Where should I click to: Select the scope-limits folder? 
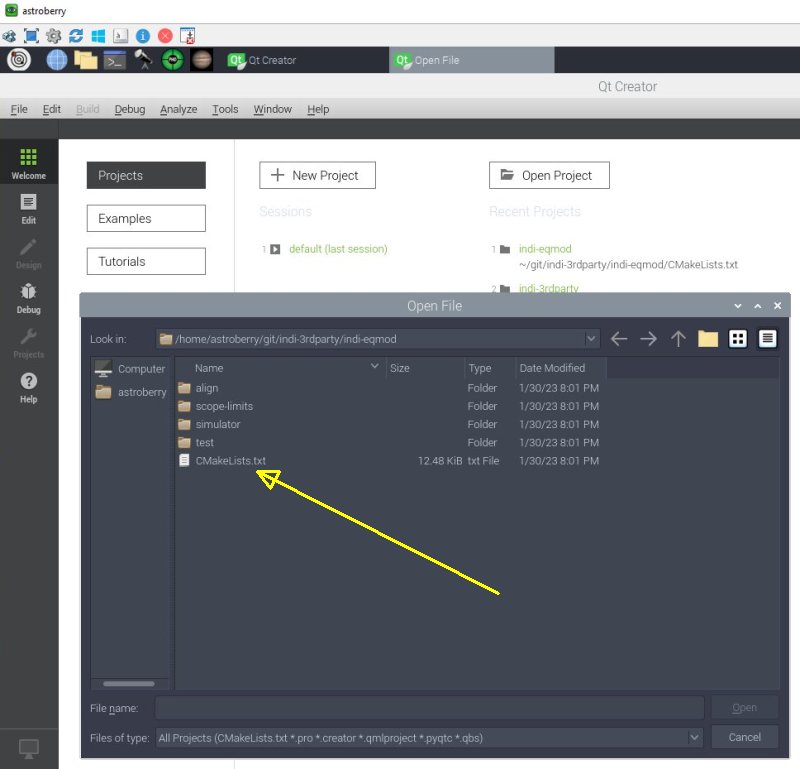pos(224,406)
